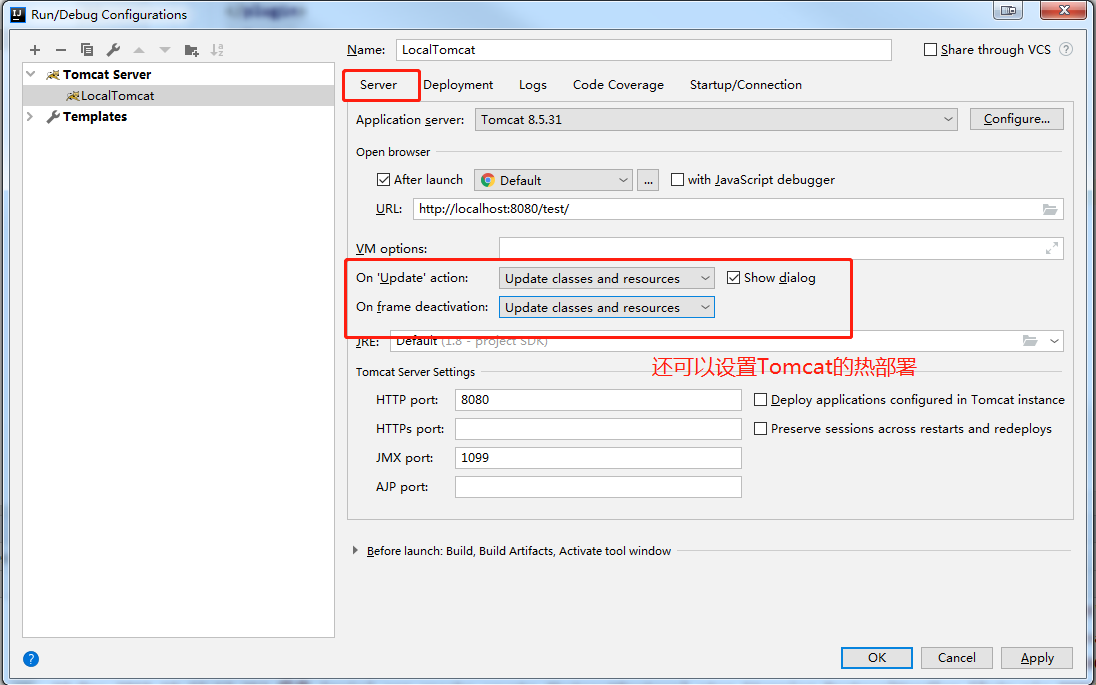The image size is (1096, 685).
Task: Select the LocalTomcat configuration in the tree
Action: (x=178, y=96)
